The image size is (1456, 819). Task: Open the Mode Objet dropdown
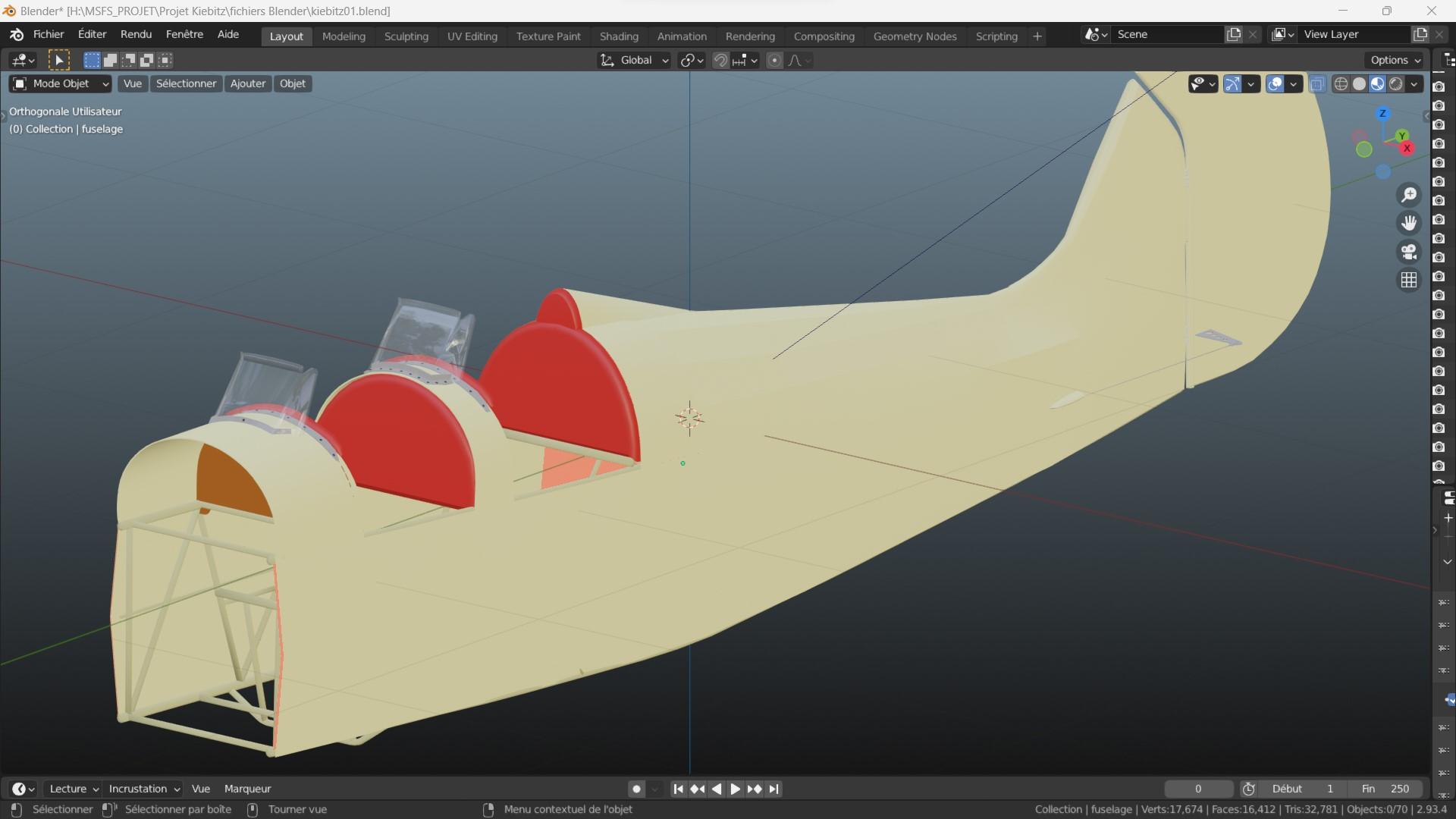click(61, 83)
